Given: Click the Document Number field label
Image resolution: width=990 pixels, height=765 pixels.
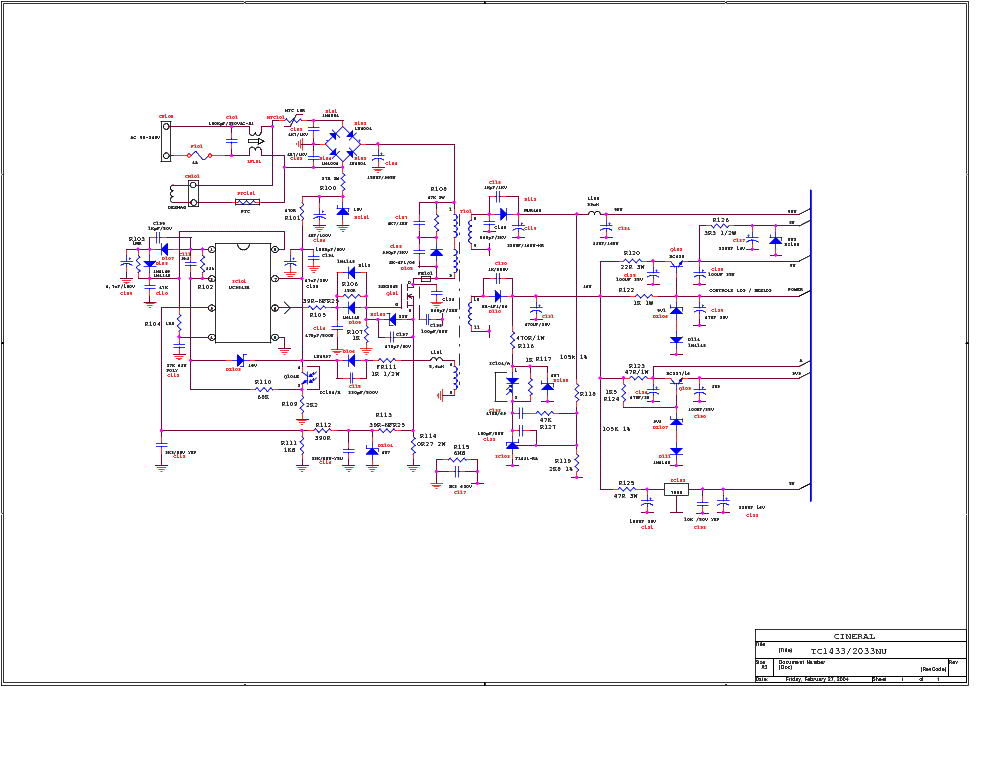Looking at the screenshot, I should pyautogui.click(x=802, y=662).
